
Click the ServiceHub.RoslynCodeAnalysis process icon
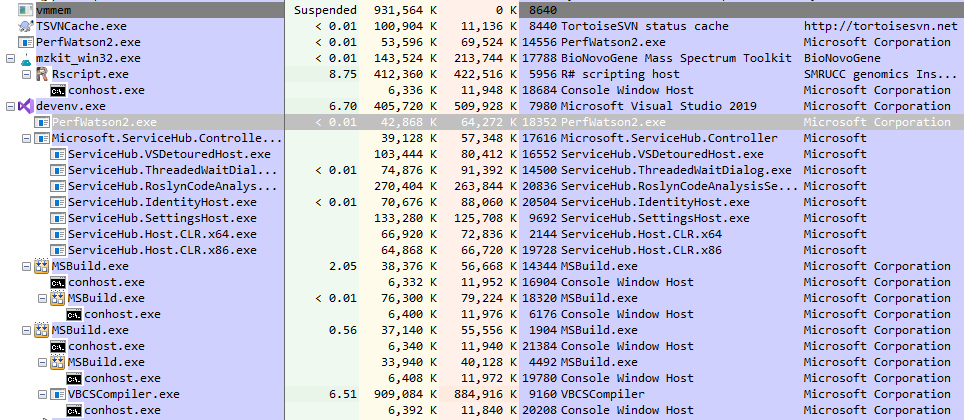(58, 186)
